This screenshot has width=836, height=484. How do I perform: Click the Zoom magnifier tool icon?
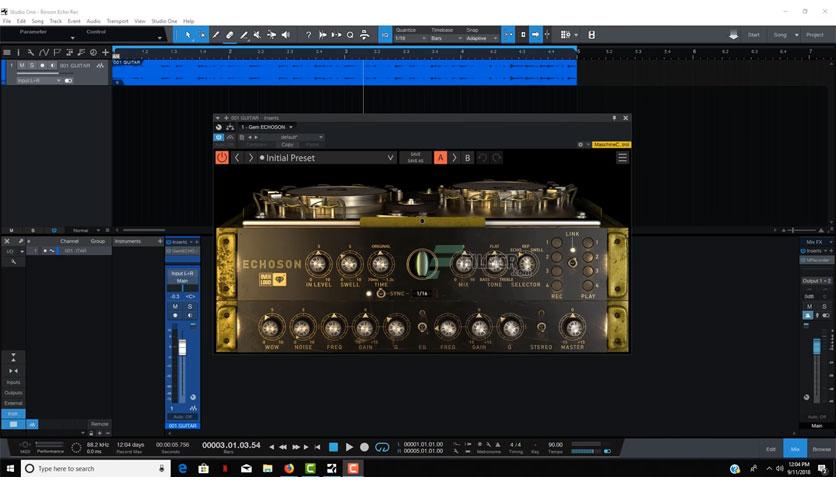pos(350,35)
